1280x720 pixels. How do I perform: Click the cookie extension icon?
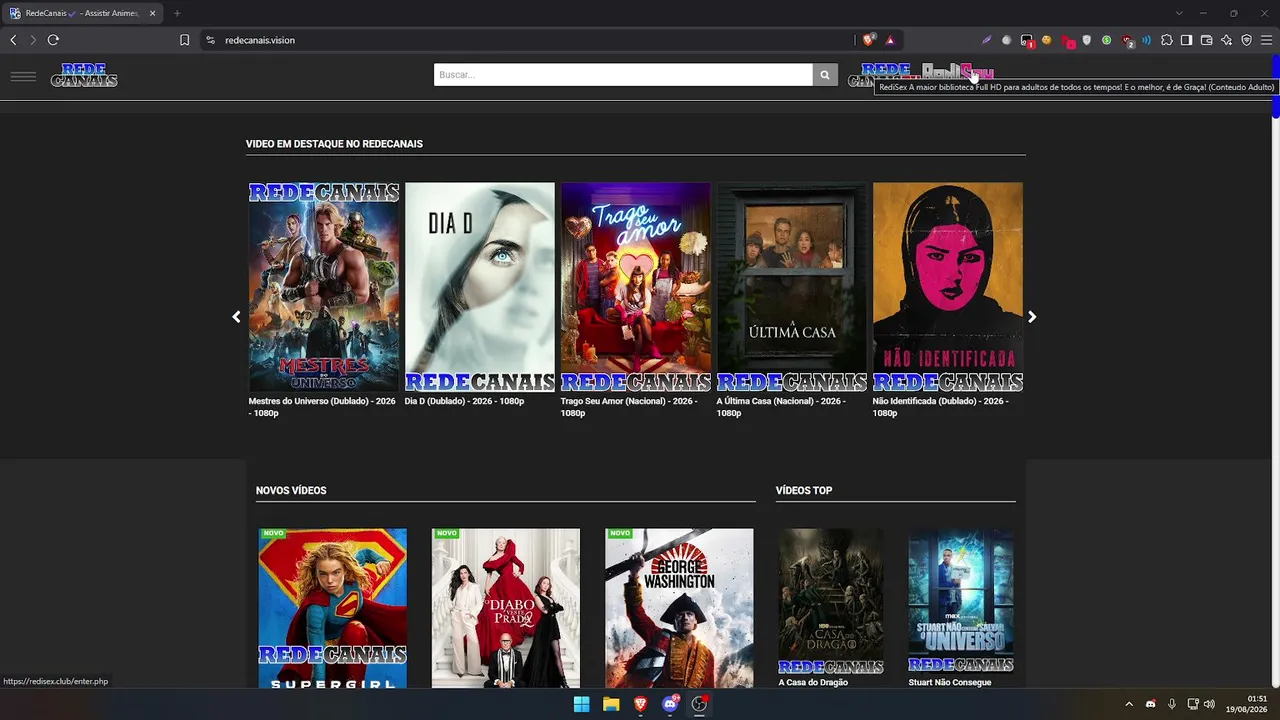(x=1046, y=40)
